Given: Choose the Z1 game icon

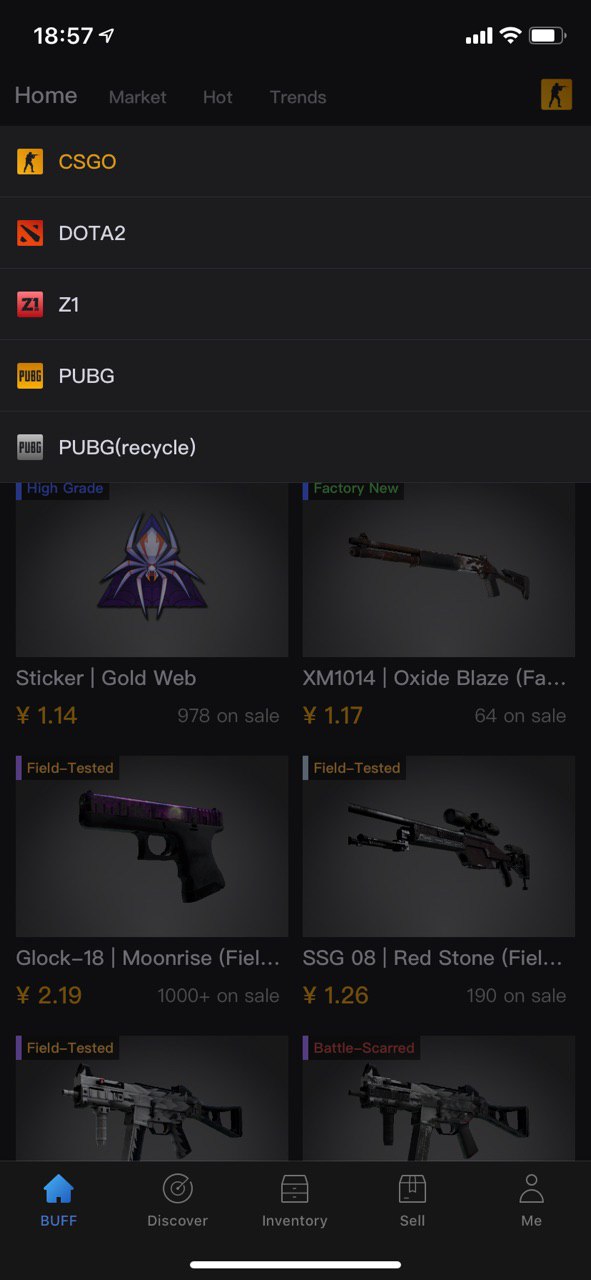Looking at the screenshot, I should tap(30, 304).
